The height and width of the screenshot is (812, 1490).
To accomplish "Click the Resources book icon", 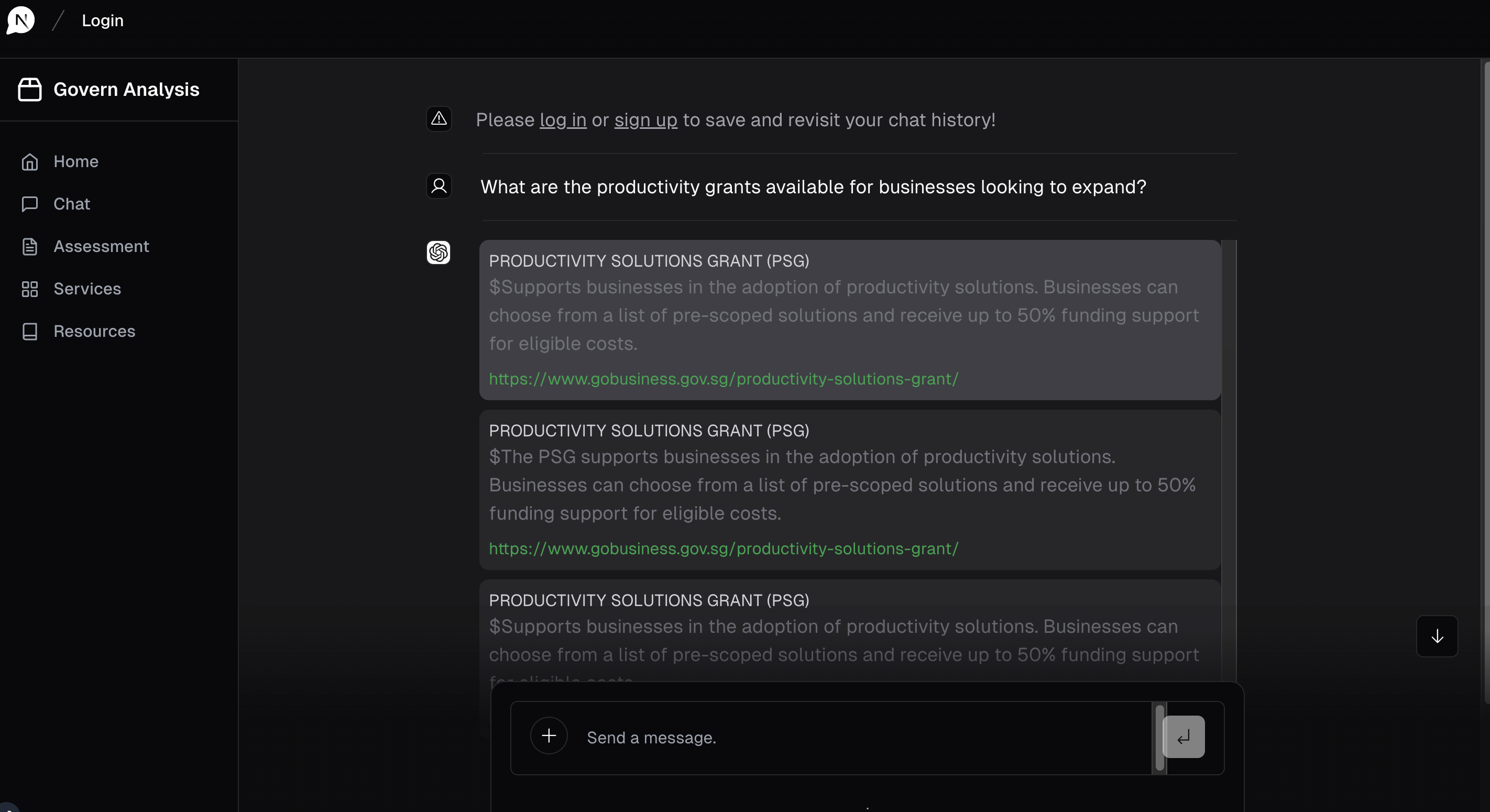I will (29, 332).
